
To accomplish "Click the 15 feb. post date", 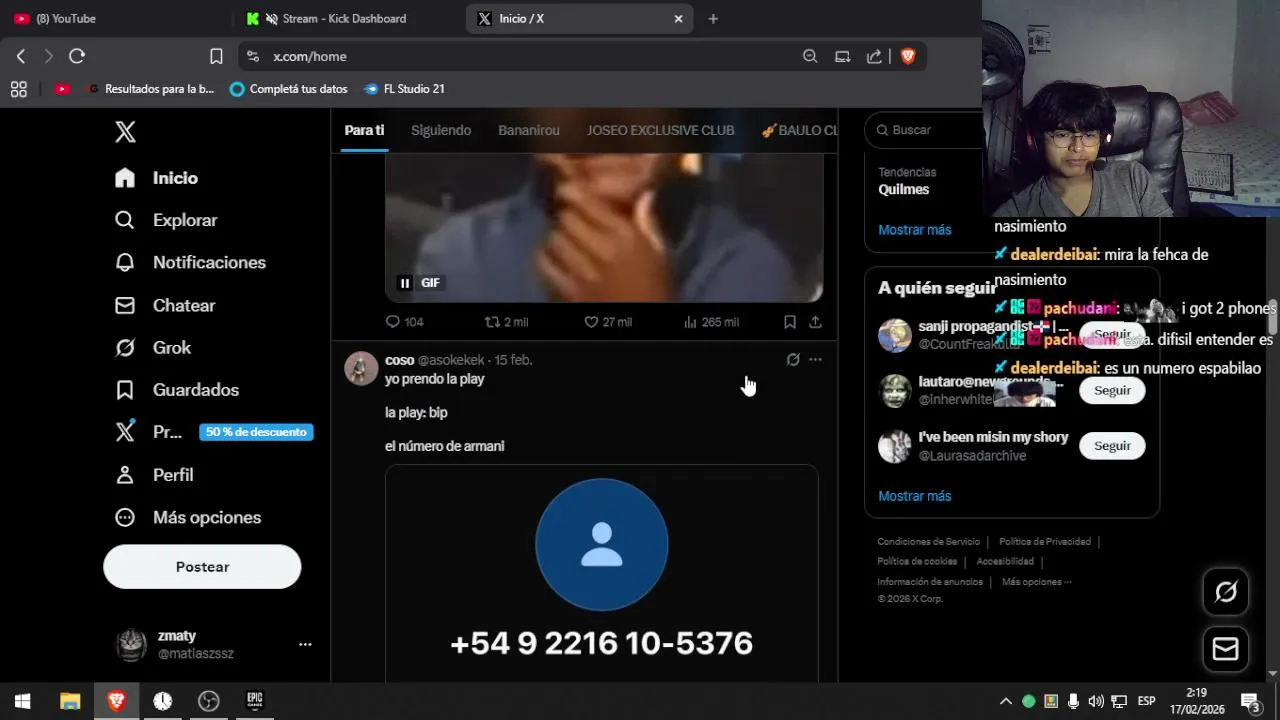I will click(x=513, y=360).
